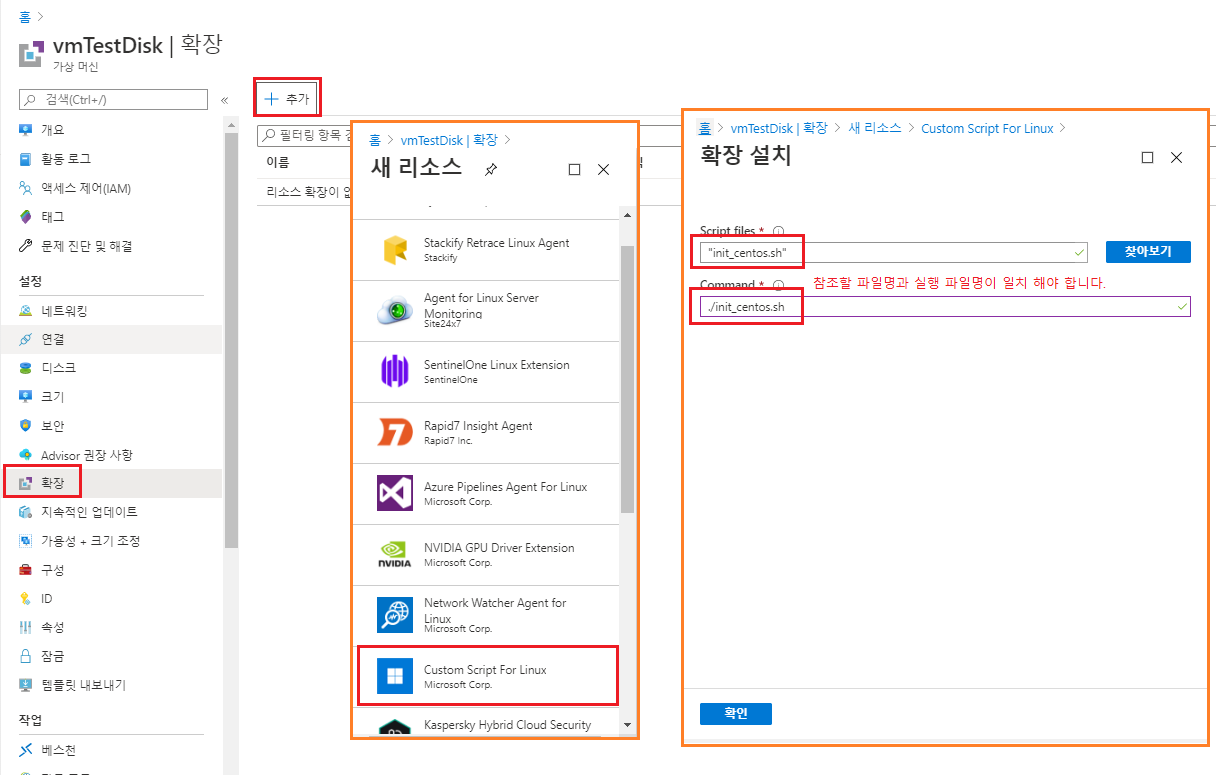Maximize the 확장 설치 panel
Screen dimensions: 1216x775
coord(1147,158)
